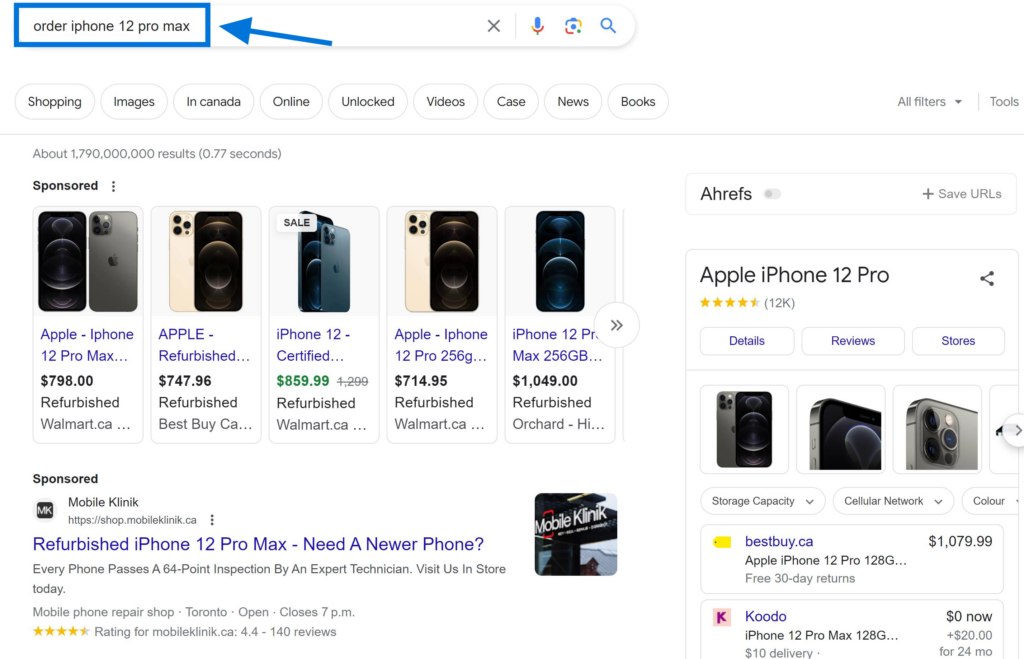Switch to the Shopping tab

(x=54, y=101)
